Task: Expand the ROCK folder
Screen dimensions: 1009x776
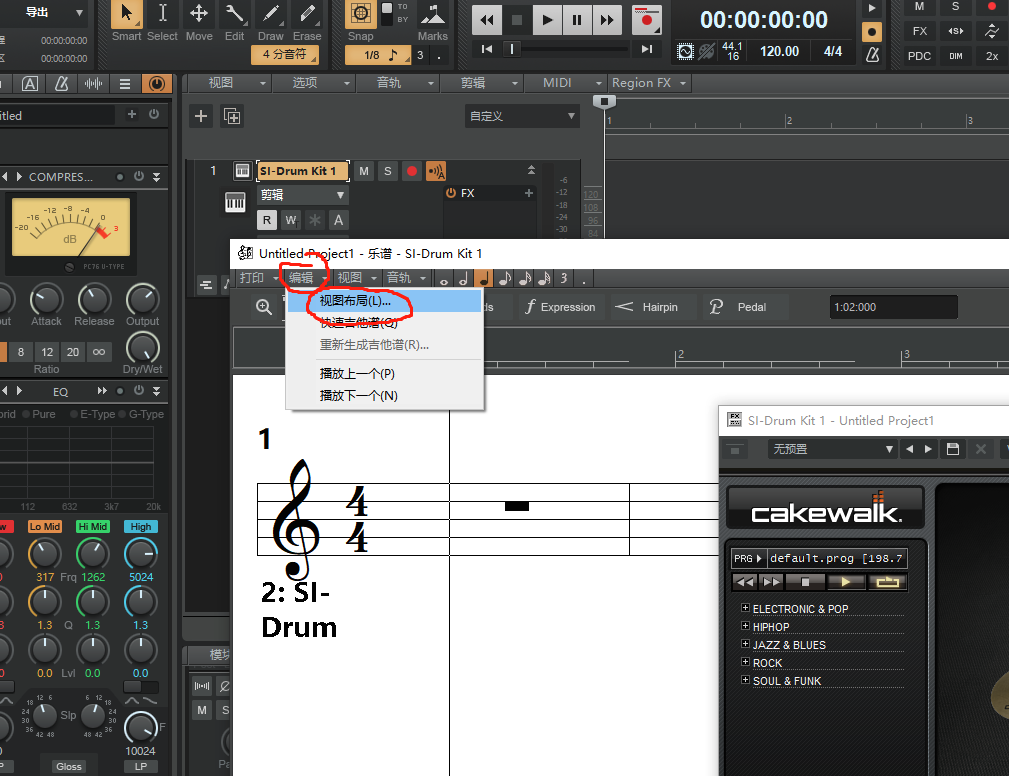Action: [x=745, y=662]
